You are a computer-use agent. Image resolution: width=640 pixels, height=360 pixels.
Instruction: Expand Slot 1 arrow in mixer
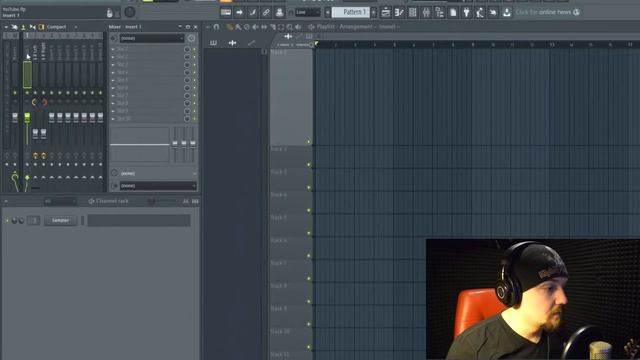(x=113, y=49)
